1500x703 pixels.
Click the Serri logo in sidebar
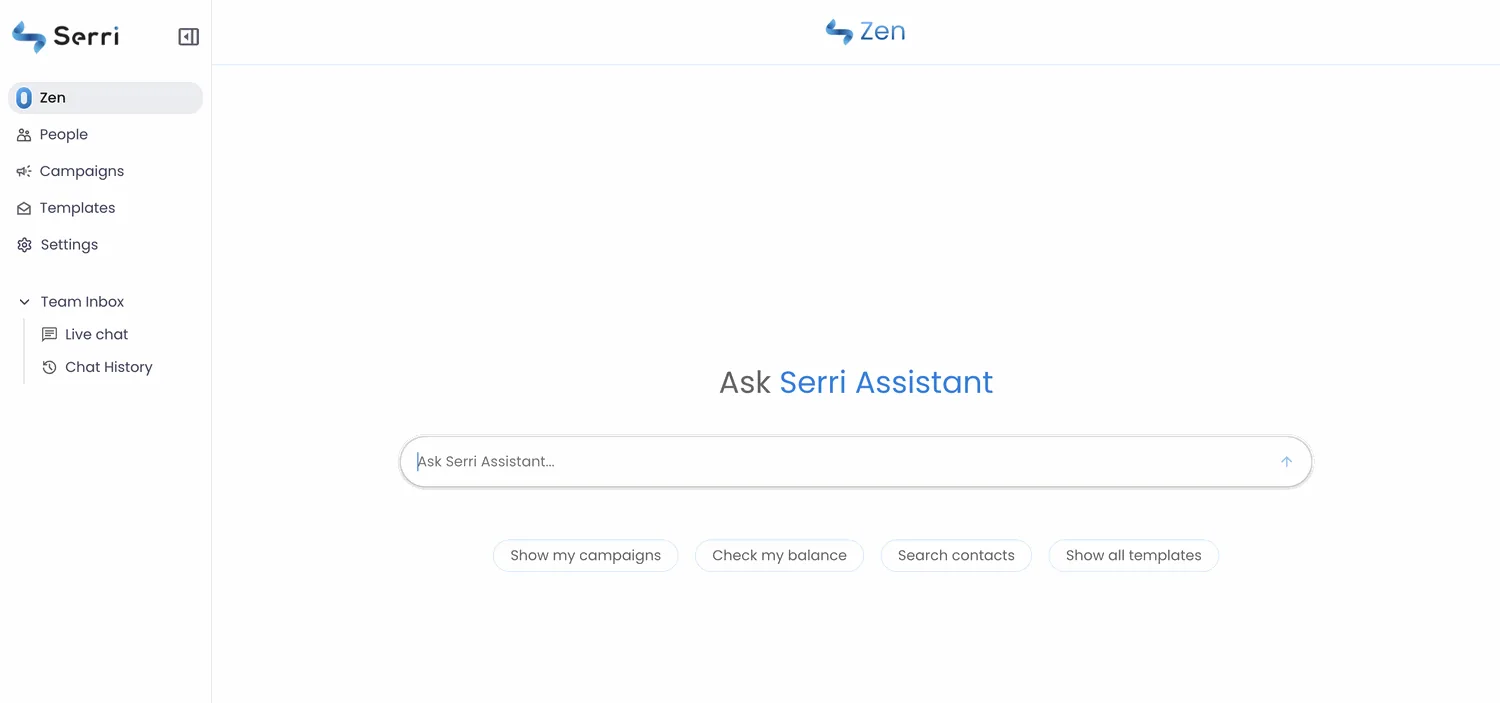[65, 37]
